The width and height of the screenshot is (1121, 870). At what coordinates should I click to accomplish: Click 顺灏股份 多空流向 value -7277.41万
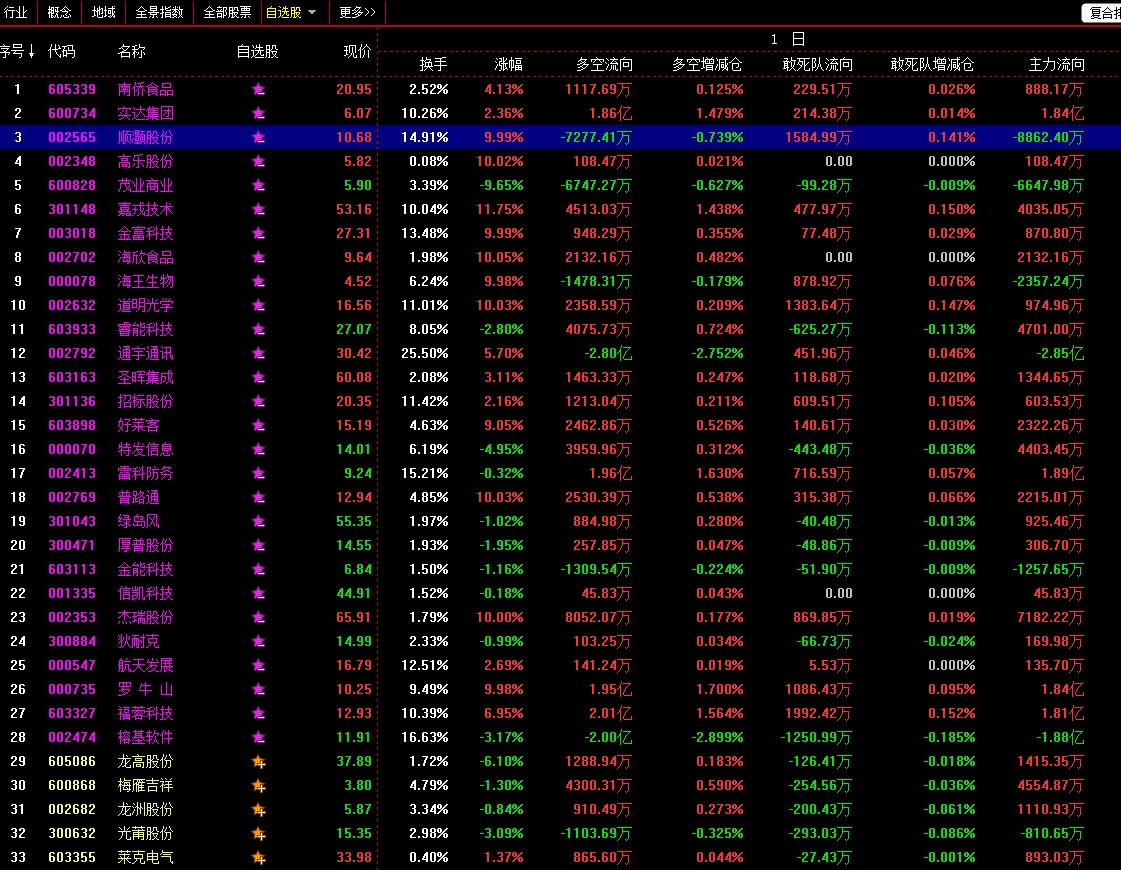point(596,137)
